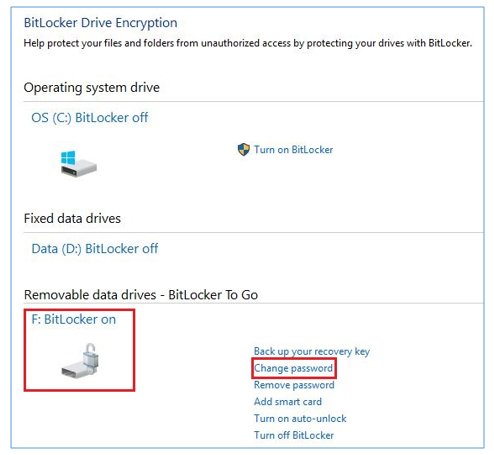Enable Turn on auto-unlock
The image size is (494, 455).
coord(300,418)
